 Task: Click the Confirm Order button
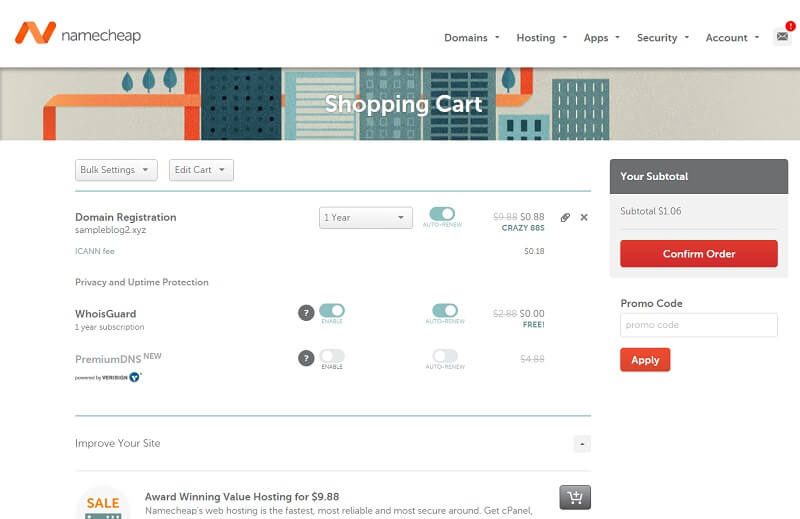[x=698, y=254]
